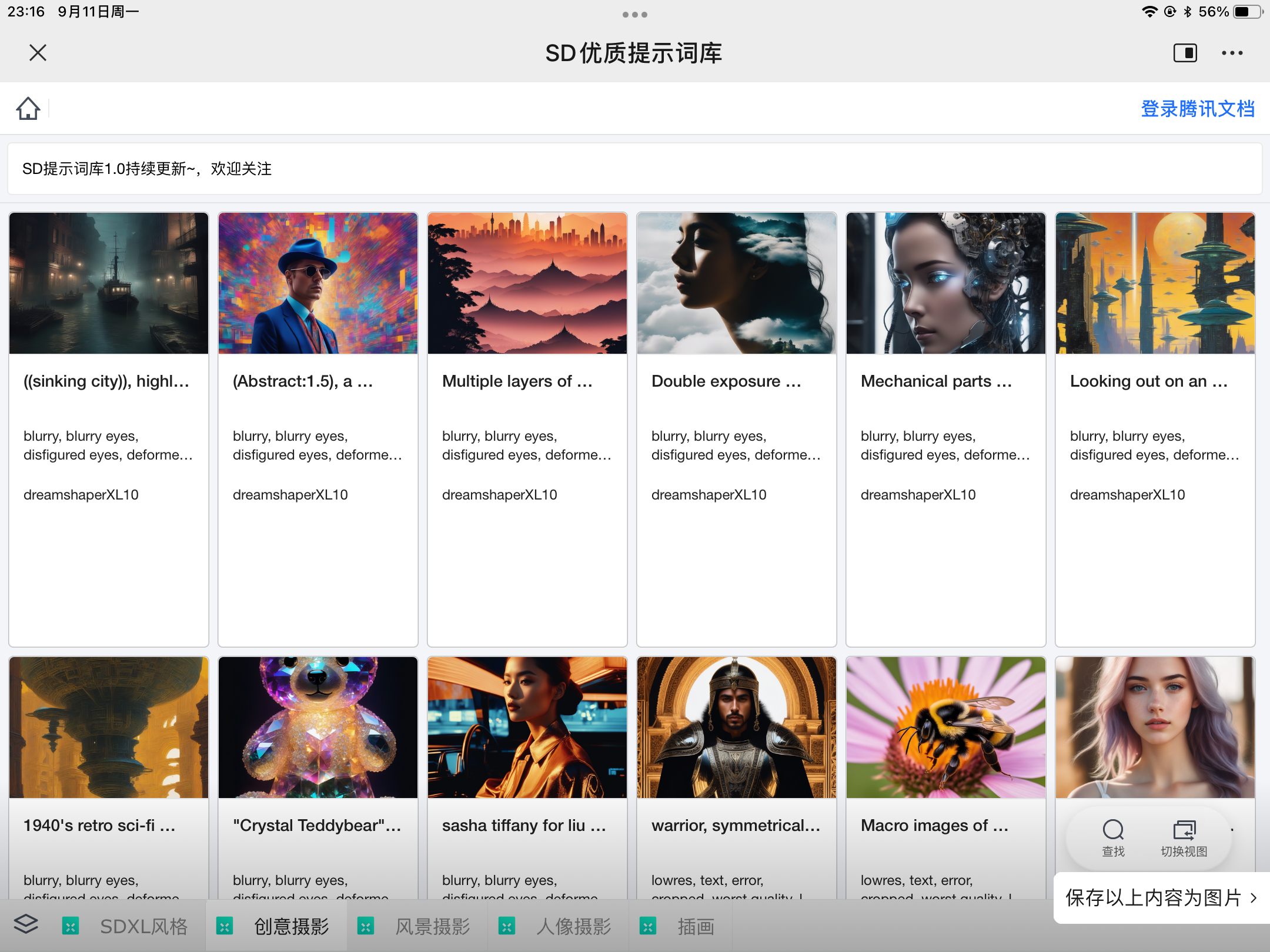Select the 创意摄影 tab
Viewport: 1270px width, 952px height.
(x=291, y=927)
